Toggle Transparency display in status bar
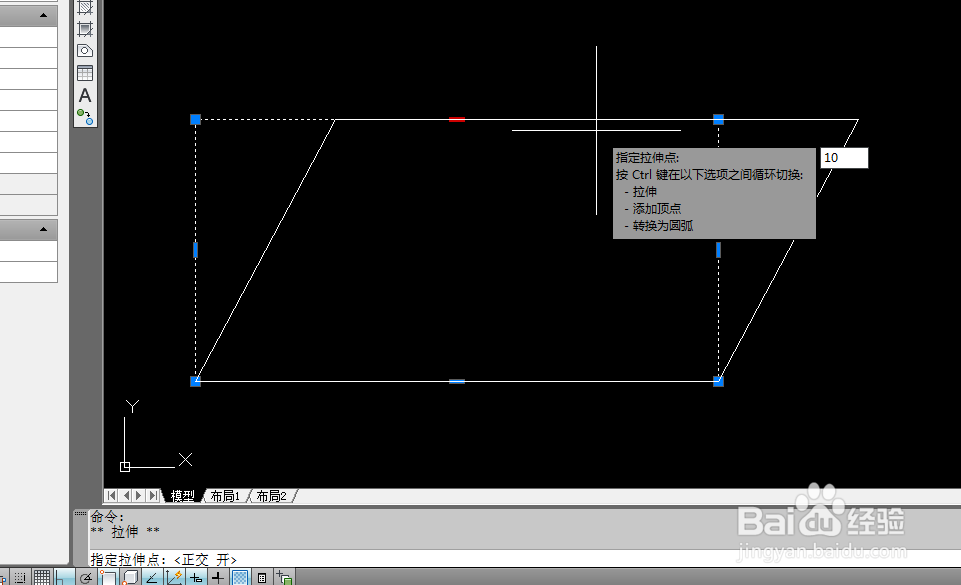Screen dimensions: 961x585 (x=240, y=577)
